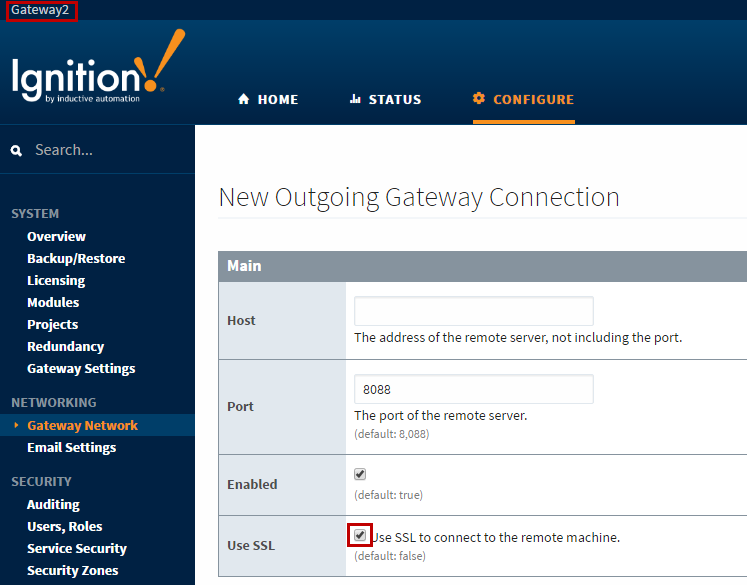This screenshot has height=585, width=747.
Task: Select the CONFIGURE tab
Action: point(524,100)
